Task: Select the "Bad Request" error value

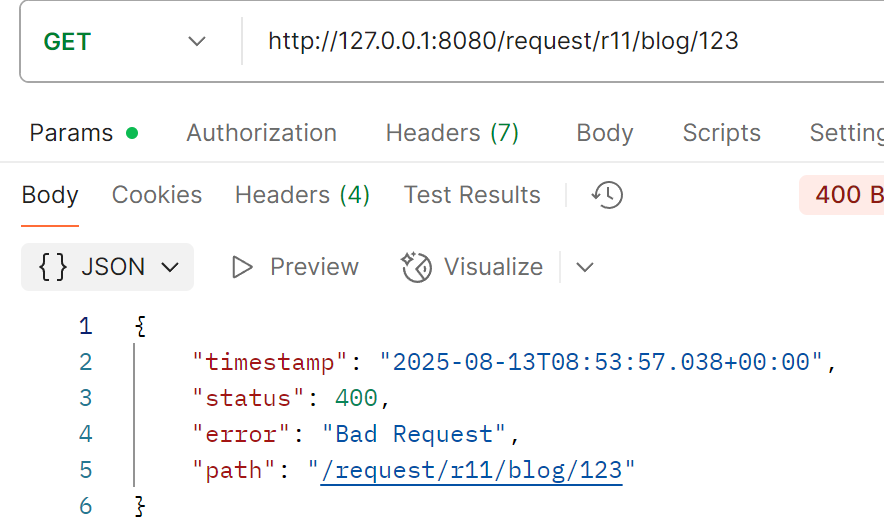Action: (413, 434)
